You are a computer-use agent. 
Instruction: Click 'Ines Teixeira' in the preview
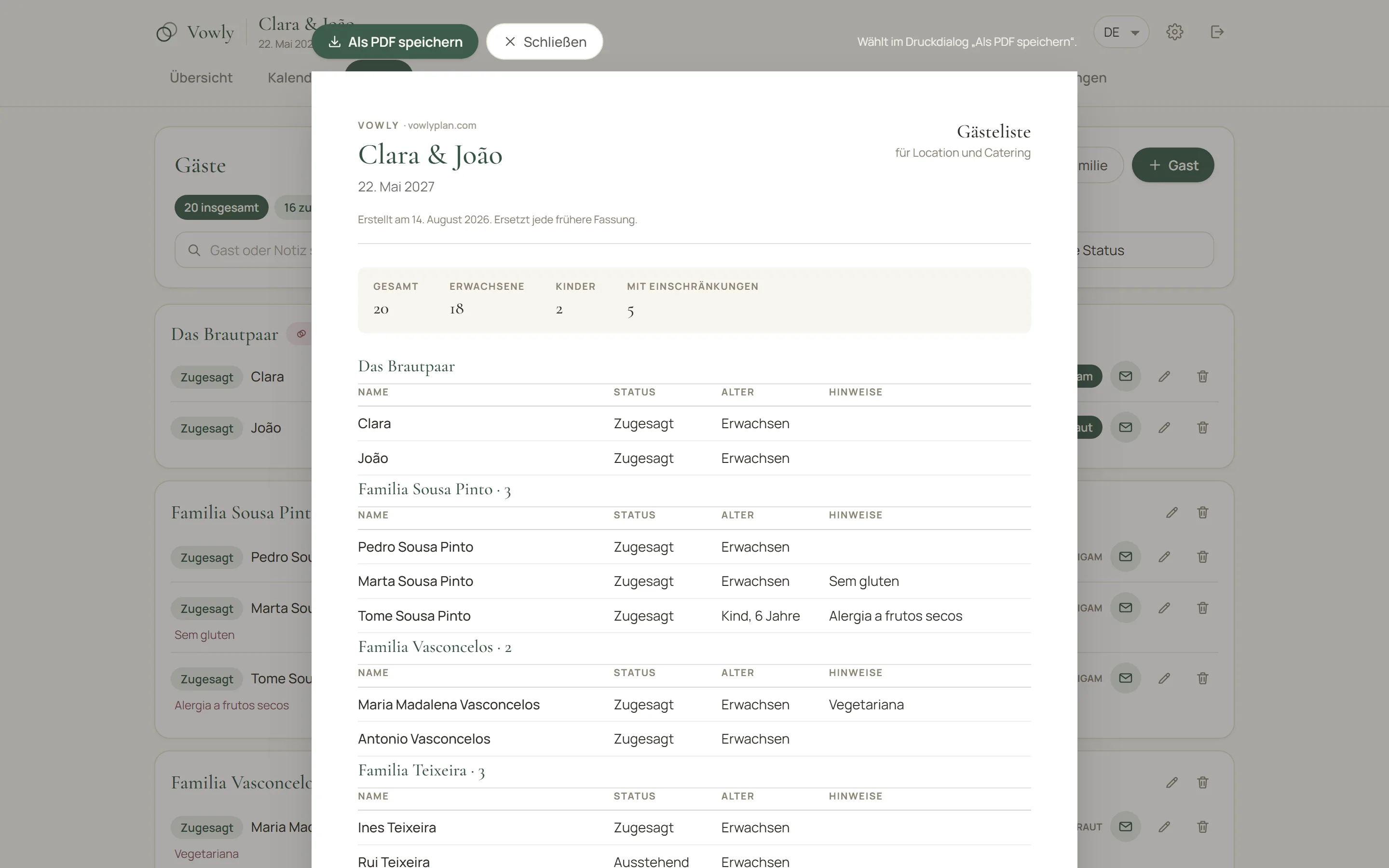click(397, 828)
